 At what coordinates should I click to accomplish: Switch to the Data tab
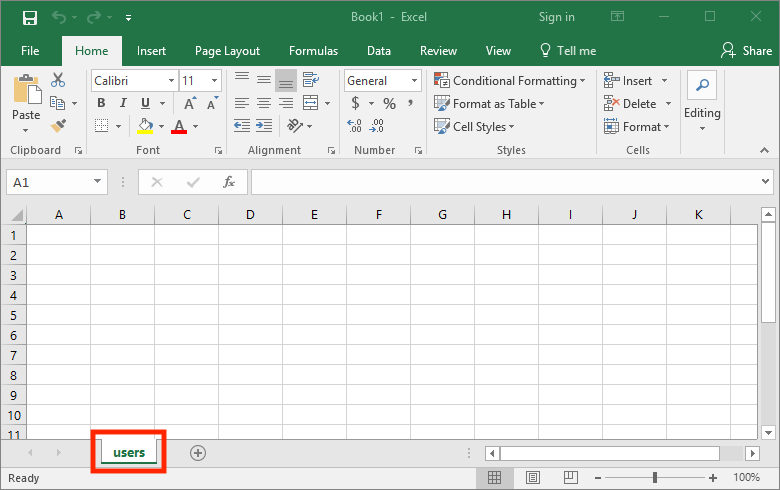(x=379, y=51)
